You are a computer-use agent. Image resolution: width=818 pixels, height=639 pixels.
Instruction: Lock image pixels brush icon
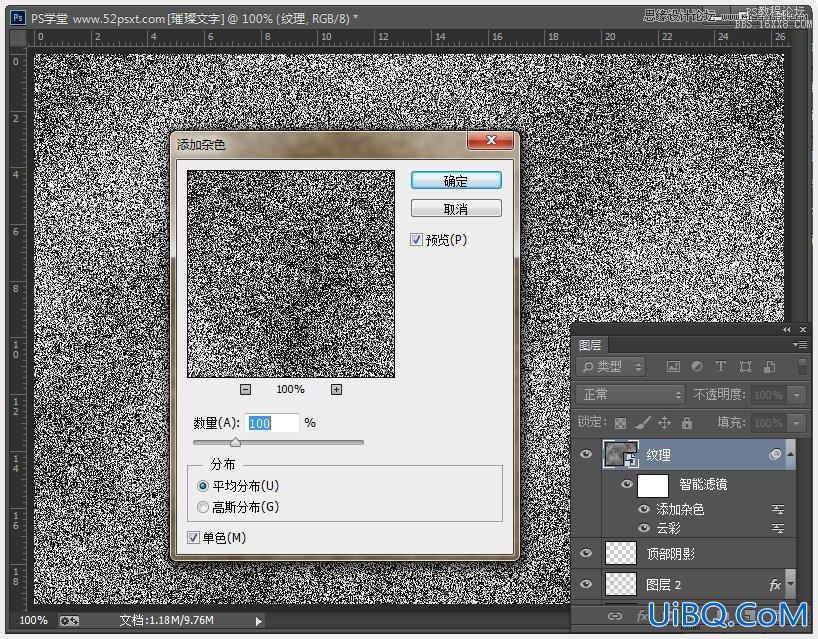pyautogui.click(x=643, y=423)
